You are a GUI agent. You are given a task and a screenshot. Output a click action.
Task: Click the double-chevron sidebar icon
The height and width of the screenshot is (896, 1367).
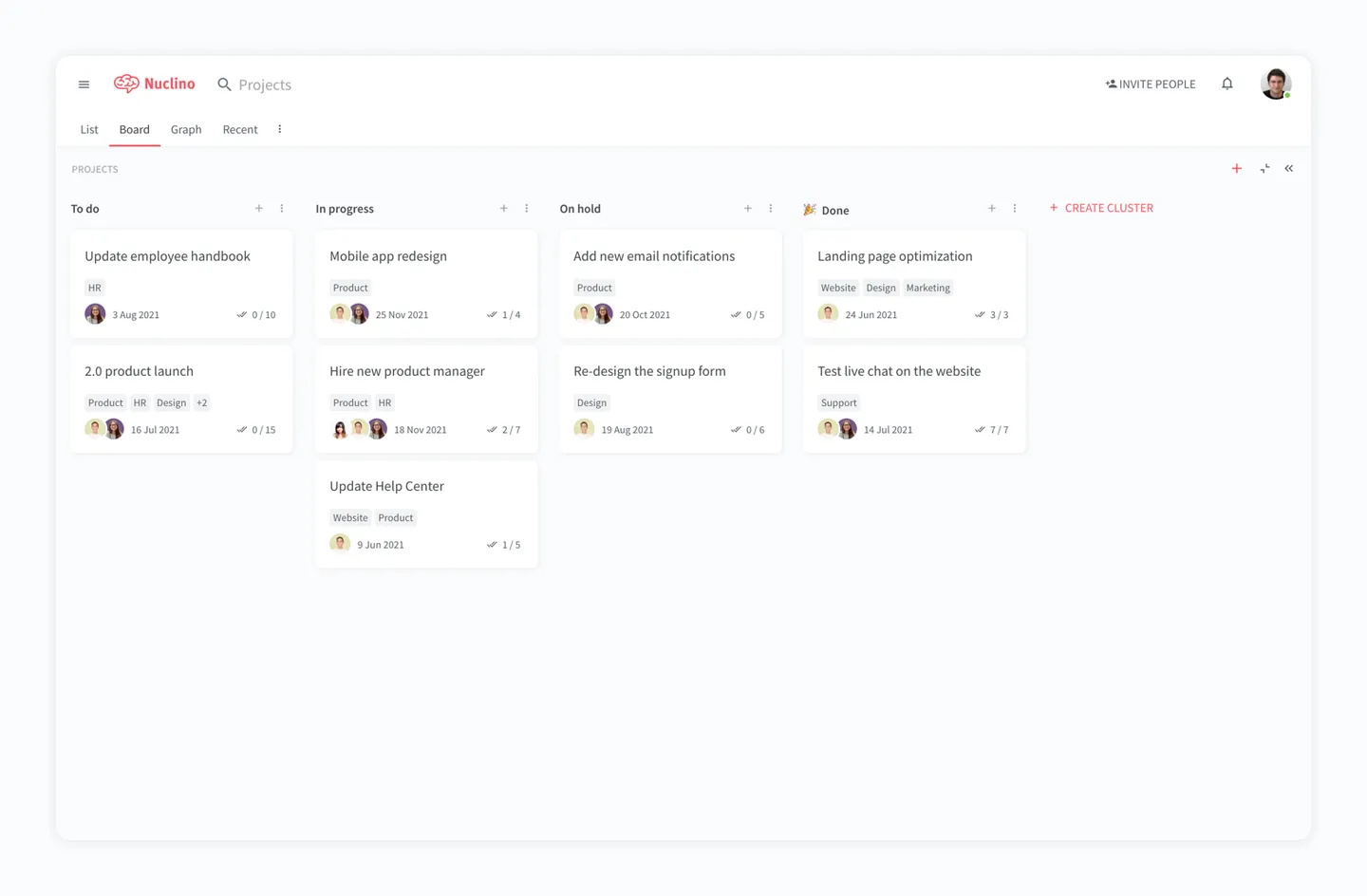click(x=1289, y=168)
